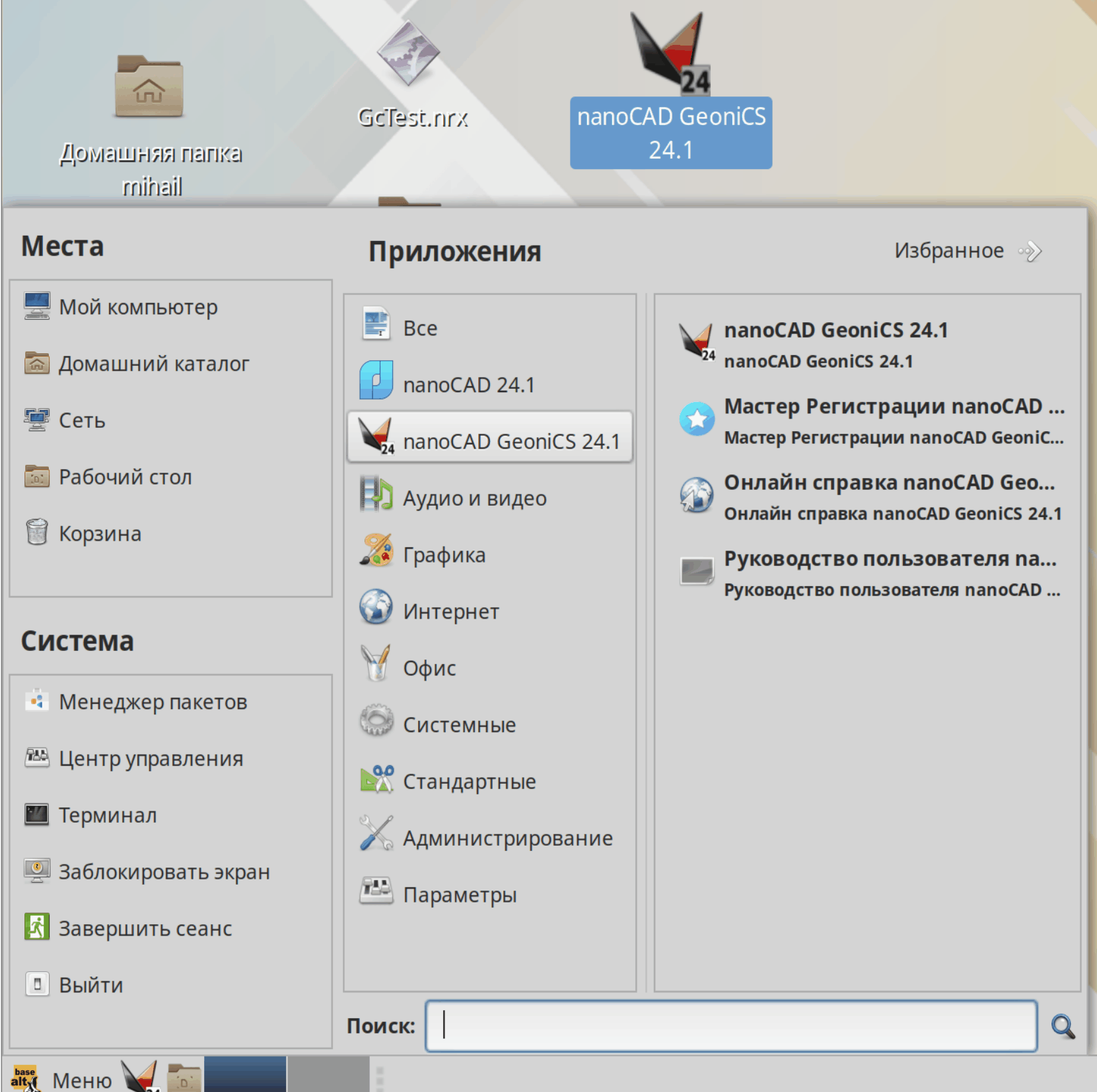Select the Все applications category

pos(420,327)
